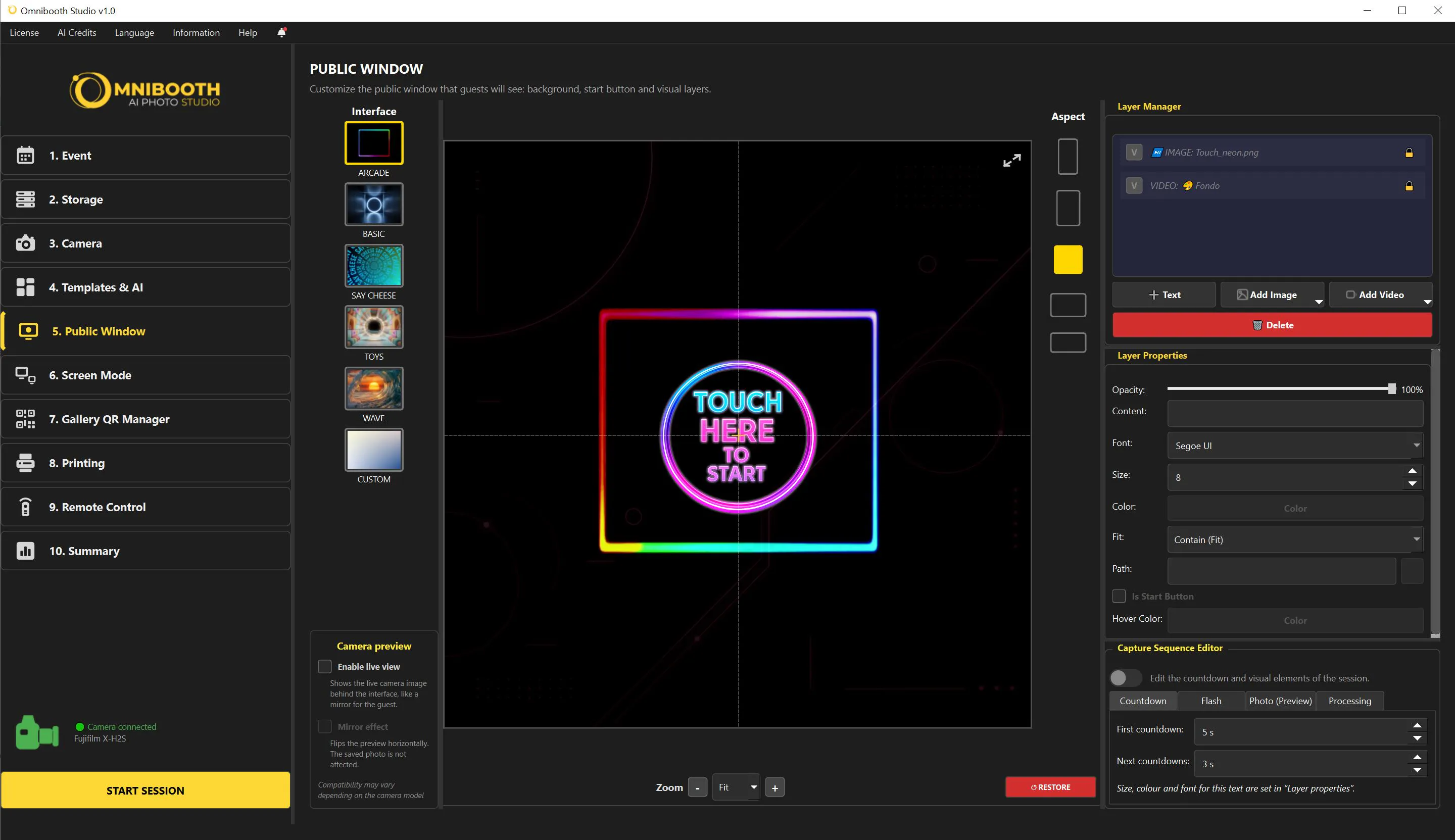Open the Zoom level Fit dropdown
Image resolution: width=1455 pixels, height=840 pixels.
[736, 787]
